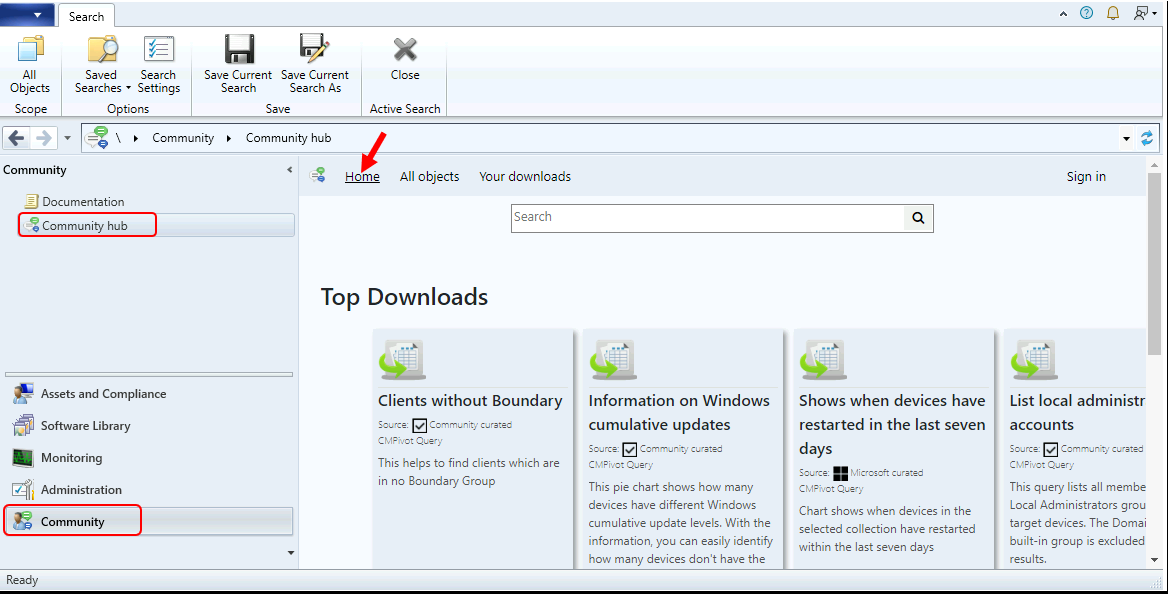Click Community in the breadcrumb path
This screenshot has height=595, width=1168.
click(x=183, y=138)
